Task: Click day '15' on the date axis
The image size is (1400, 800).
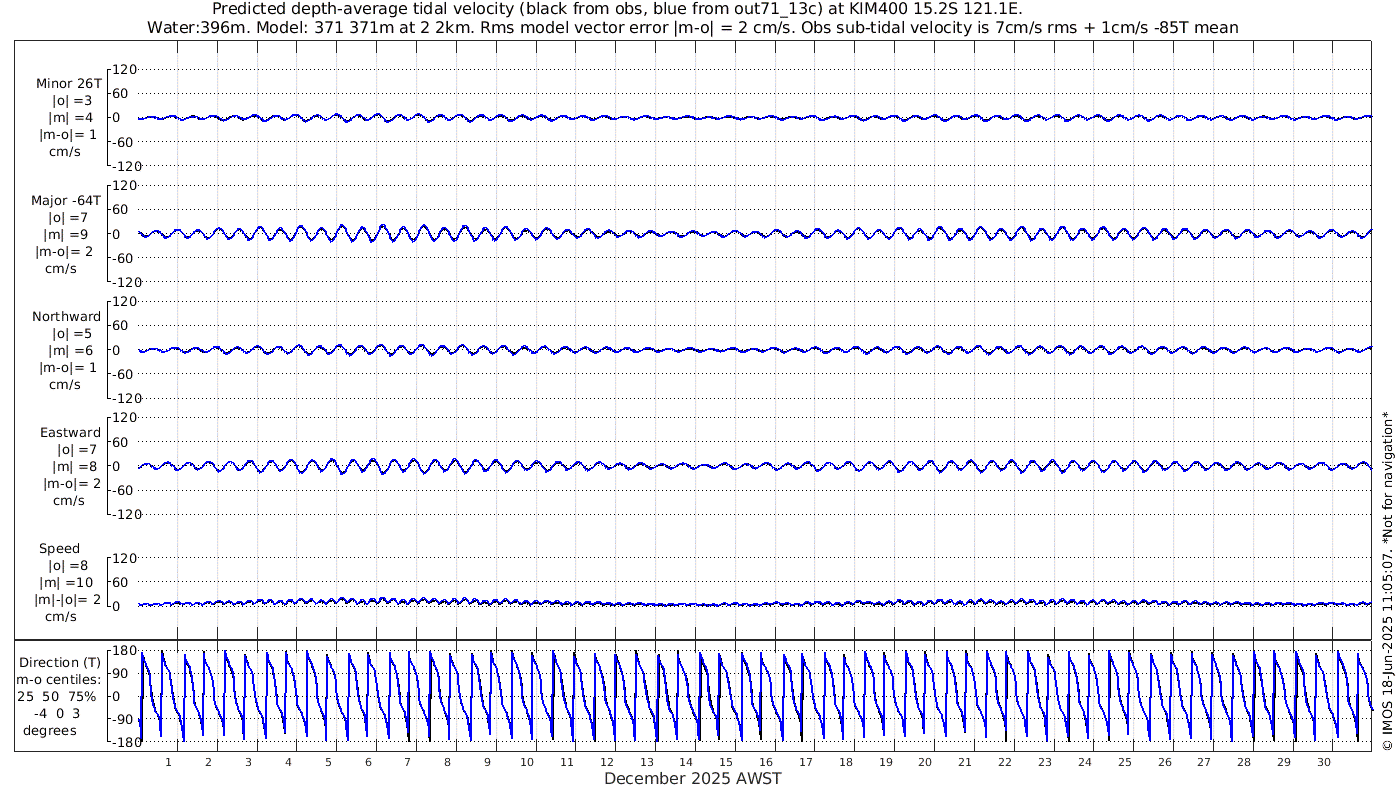Action: 726,762
